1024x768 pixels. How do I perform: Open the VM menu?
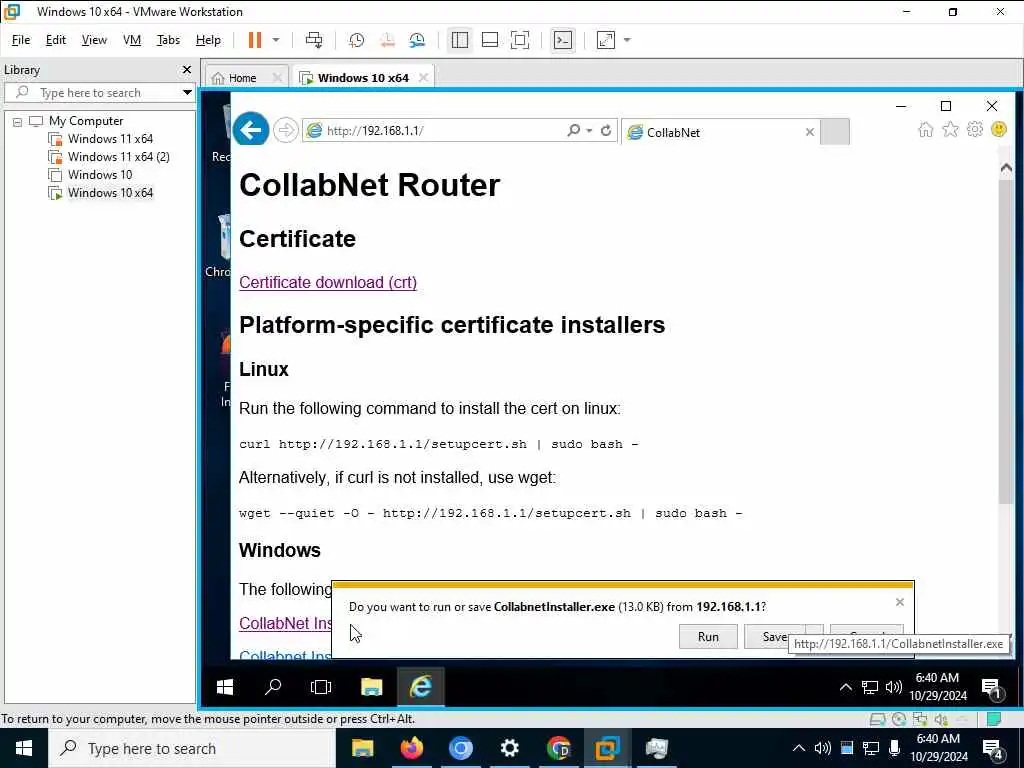[x=132, y=40]
